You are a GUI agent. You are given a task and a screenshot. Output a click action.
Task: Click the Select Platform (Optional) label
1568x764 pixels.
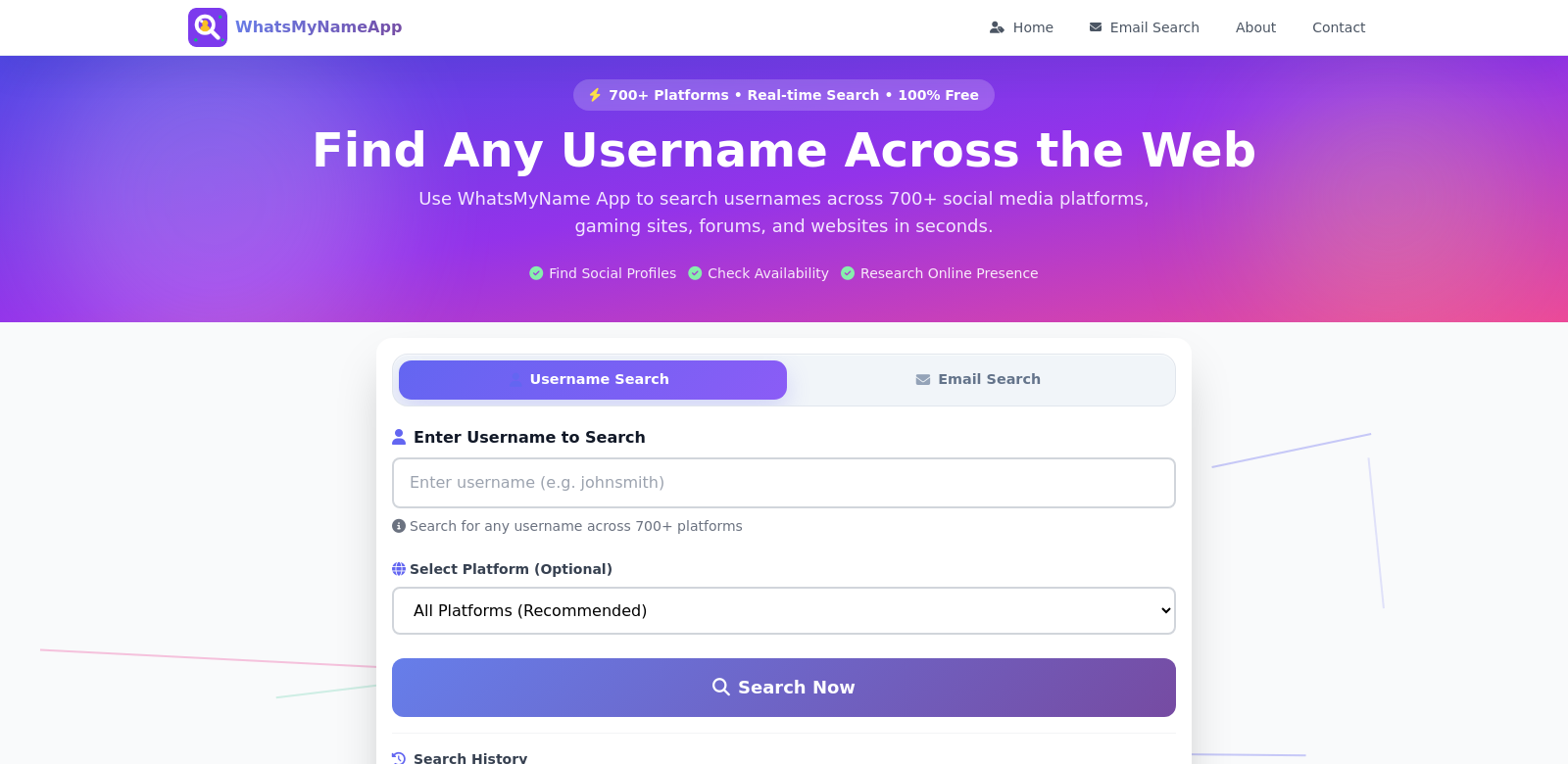(x=511, y=569)
